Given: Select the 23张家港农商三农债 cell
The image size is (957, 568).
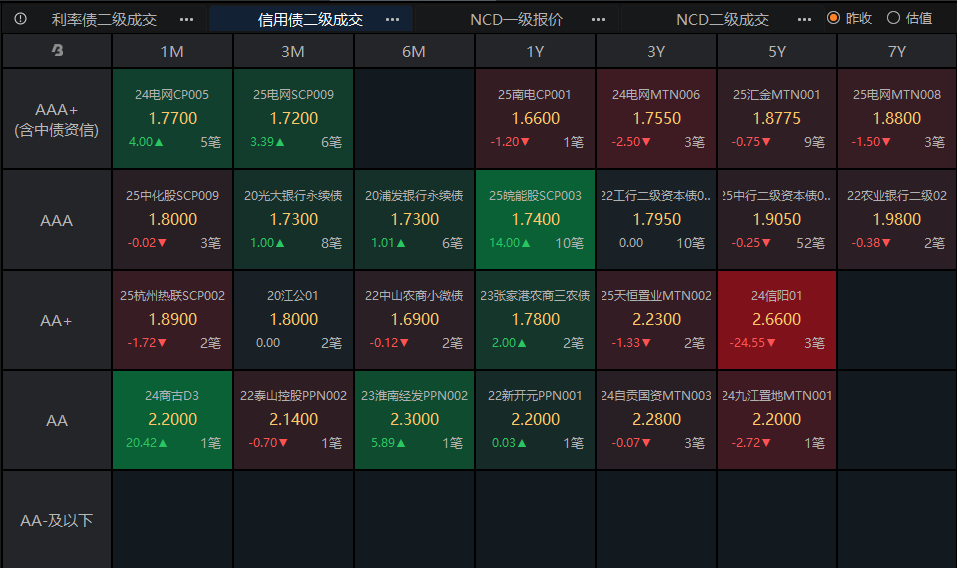Looking at the screenshot, I should 535,320.
